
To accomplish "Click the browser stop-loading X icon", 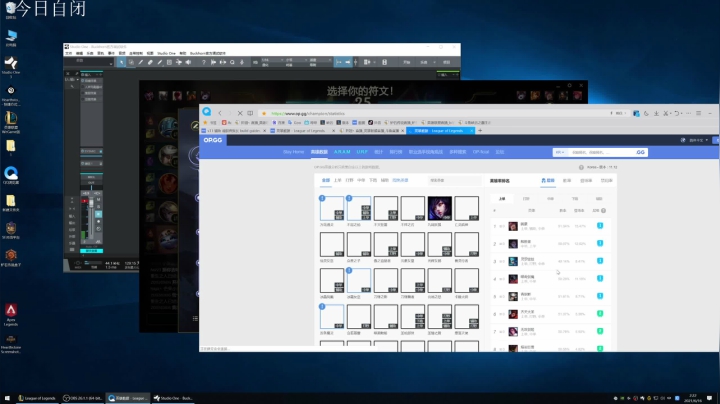I will coord(240,113).
